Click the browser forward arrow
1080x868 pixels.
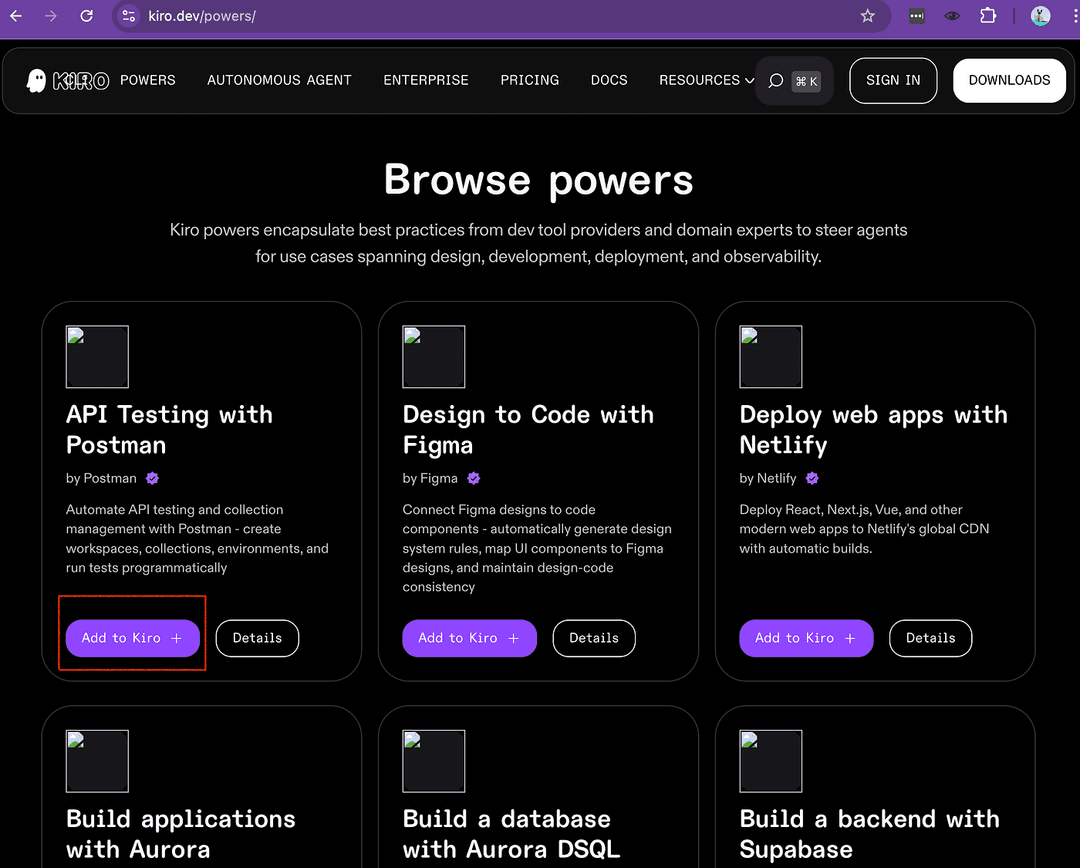[x=51, y=16]
